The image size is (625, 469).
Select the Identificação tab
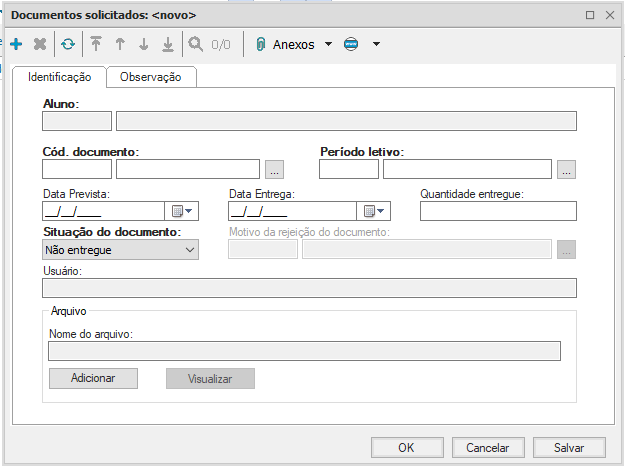[59, 77]
